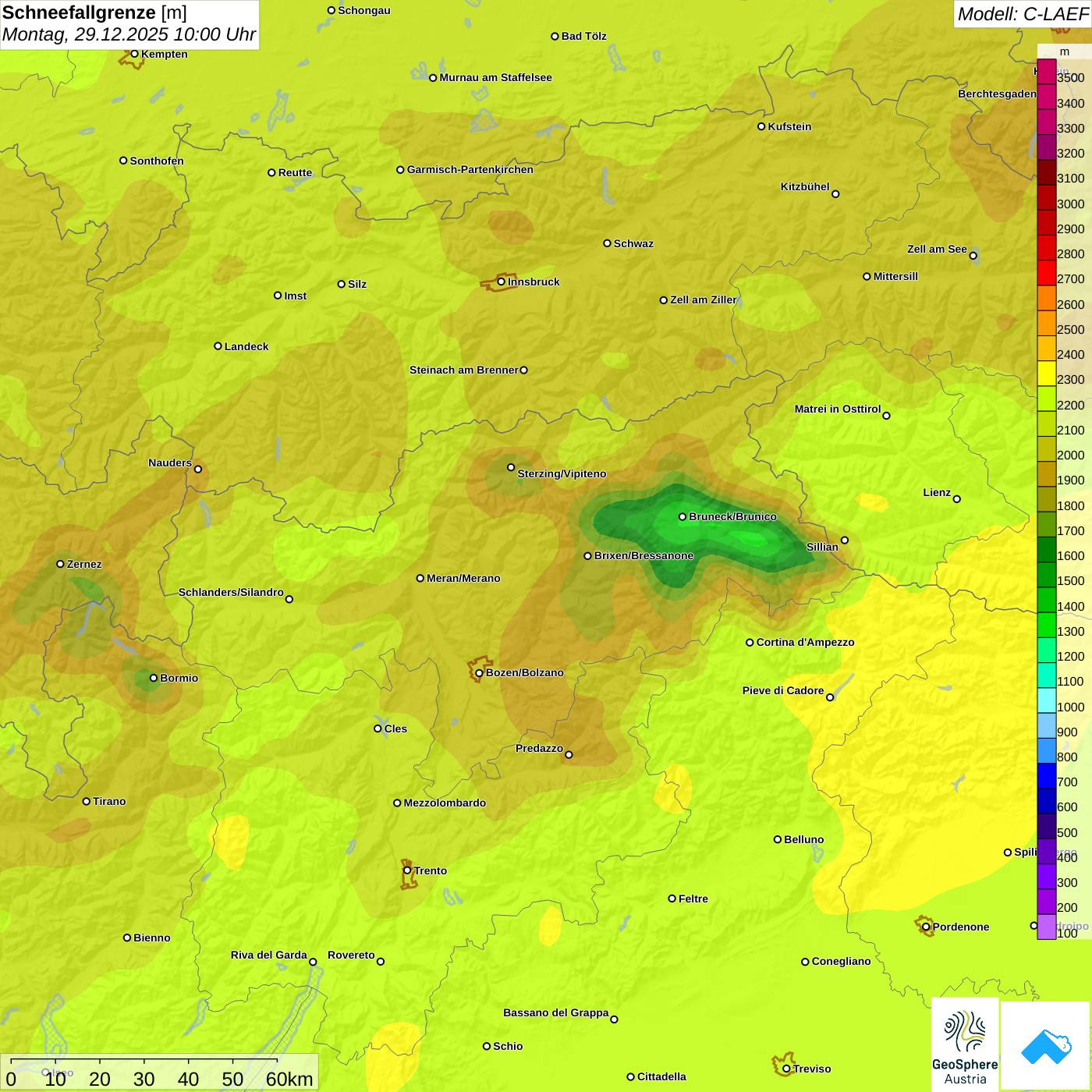Pick the 3000 m dark red legend swatch
The image size is (1092, 1092).
click(1047, 197)
